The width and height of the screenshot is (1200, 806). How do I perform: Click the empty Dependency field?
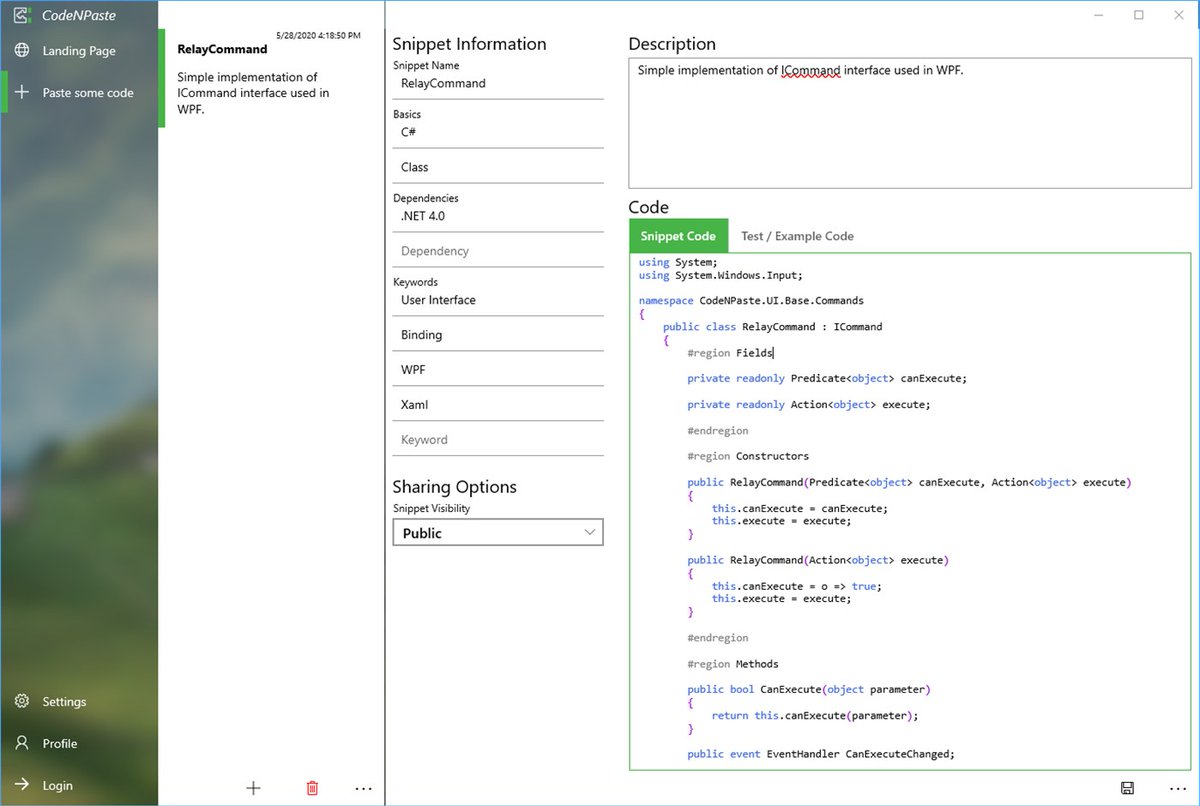498,251
